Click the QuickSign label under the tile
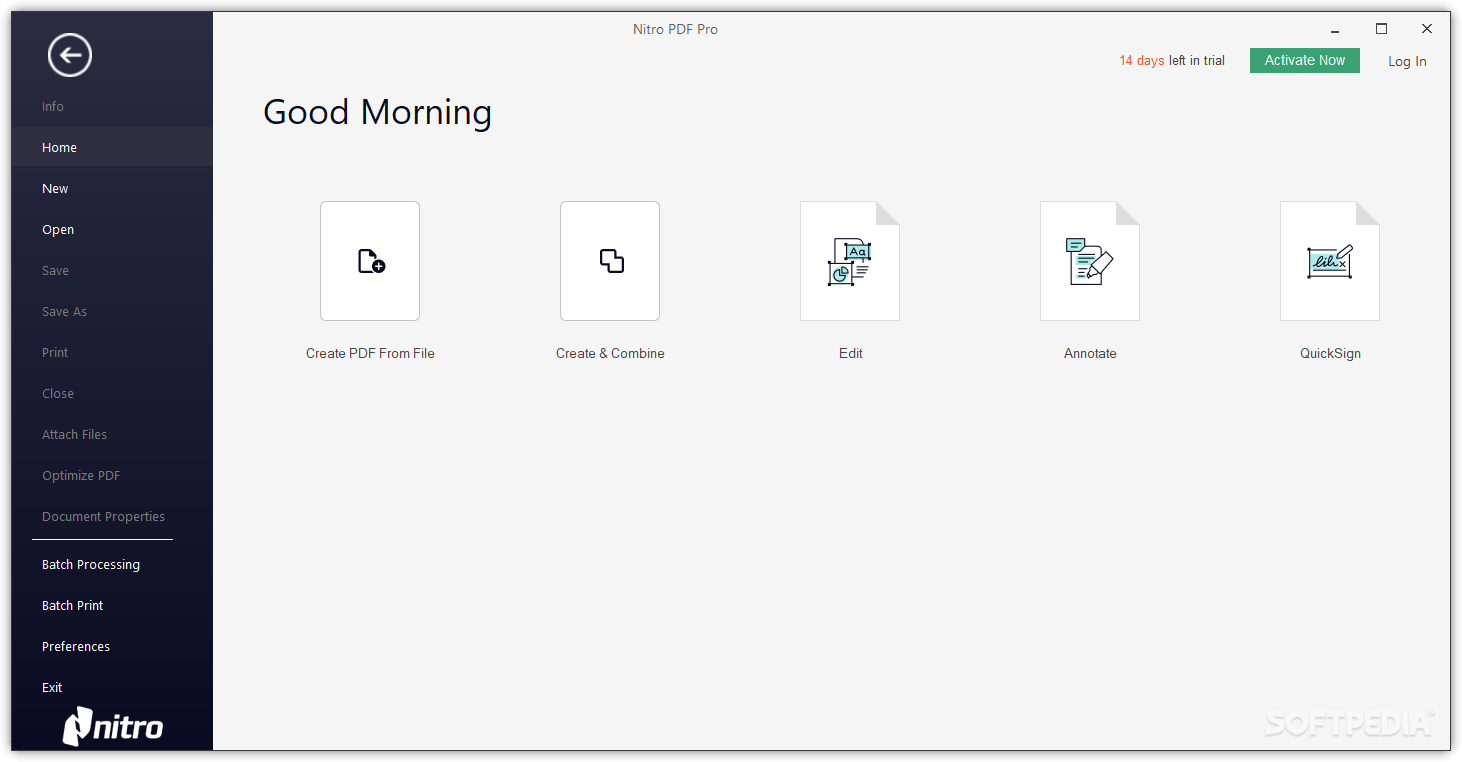 (1330, 353)
